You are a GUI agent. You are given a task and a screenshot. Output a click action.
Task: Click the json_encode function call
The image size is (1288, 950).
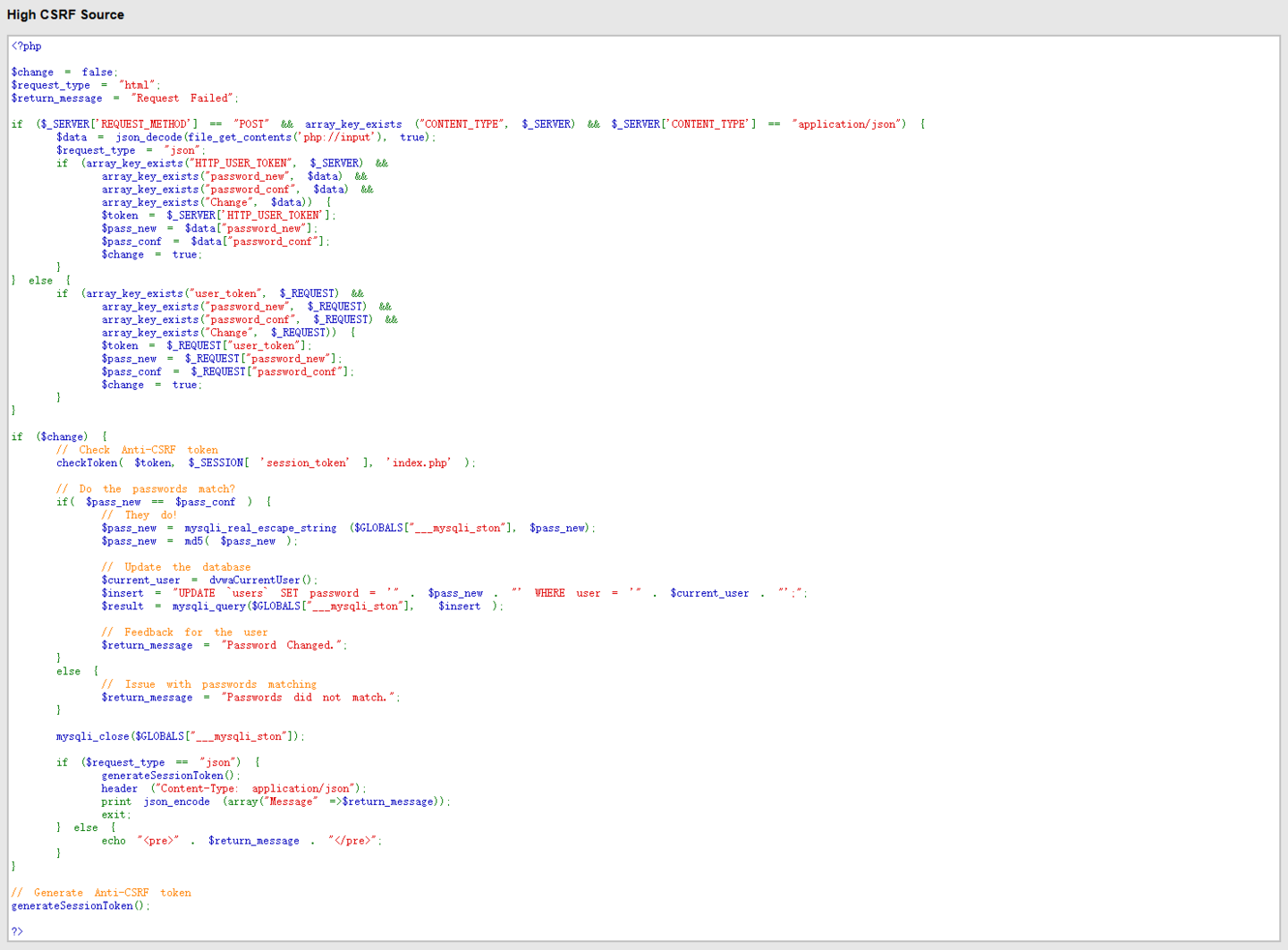tap(176, 802)
